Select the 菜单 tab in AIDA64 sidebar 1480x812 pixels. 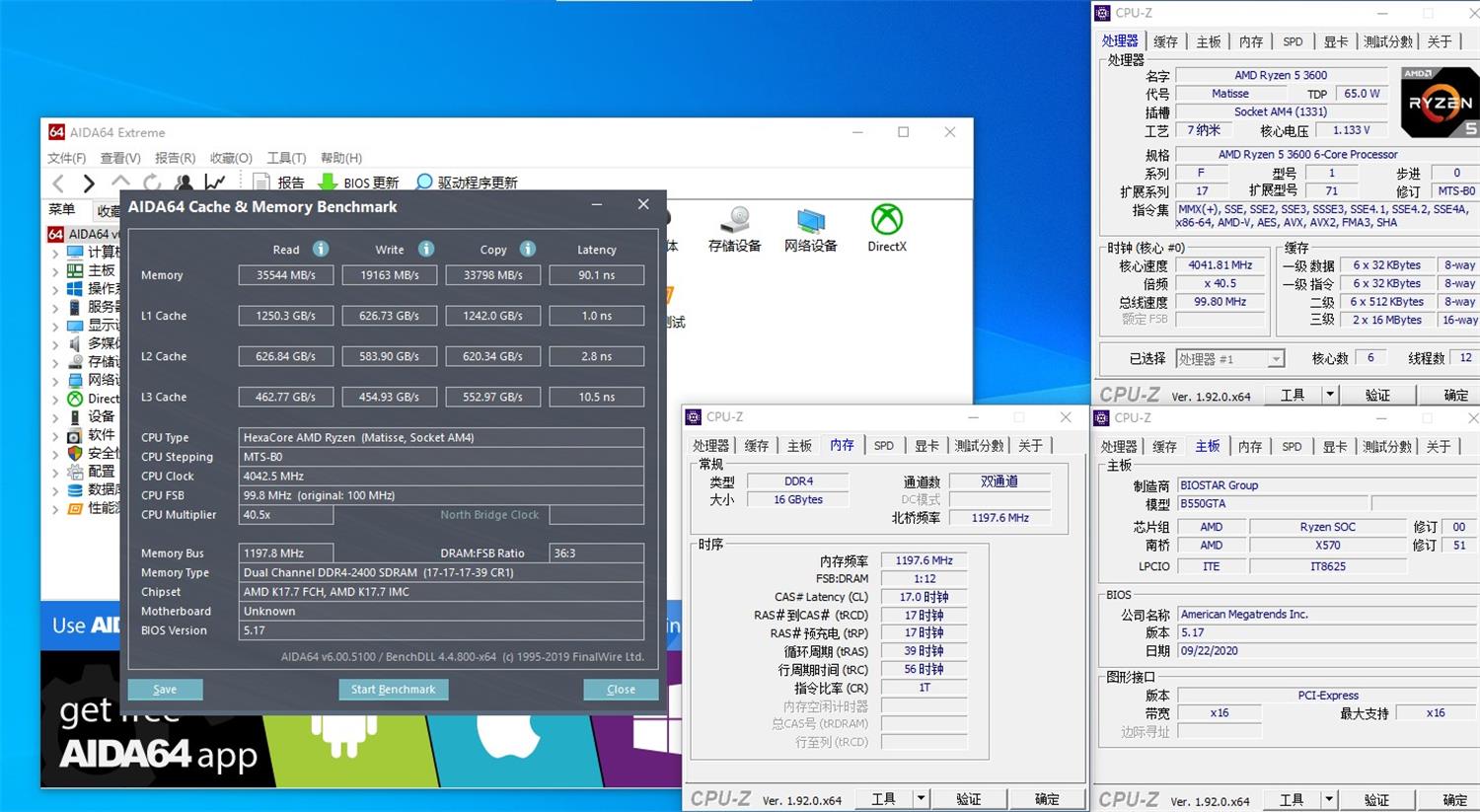pos(62,209)
